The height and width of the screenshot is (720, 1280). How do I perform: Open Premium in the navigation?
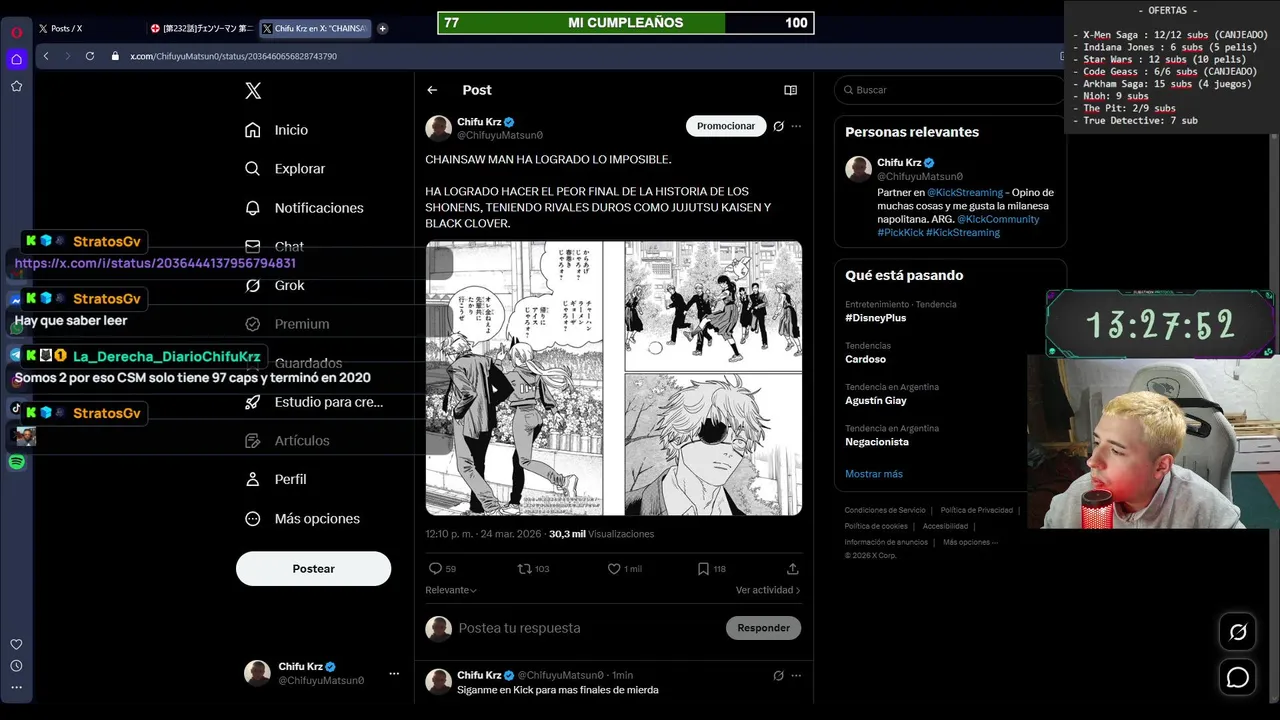[288, 324]
